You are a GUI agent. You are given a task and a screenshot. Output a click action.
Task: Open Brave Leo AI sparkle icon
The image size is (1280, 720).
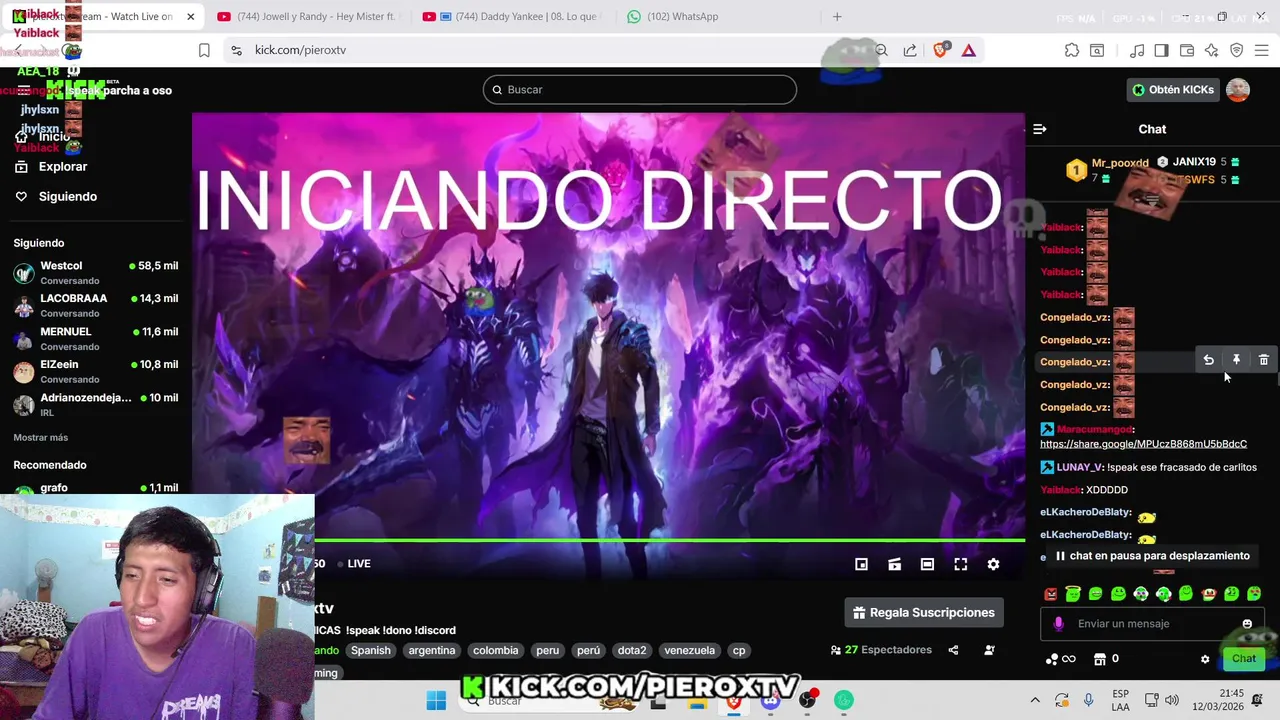pyautogui.click(x=1211, y=50)
